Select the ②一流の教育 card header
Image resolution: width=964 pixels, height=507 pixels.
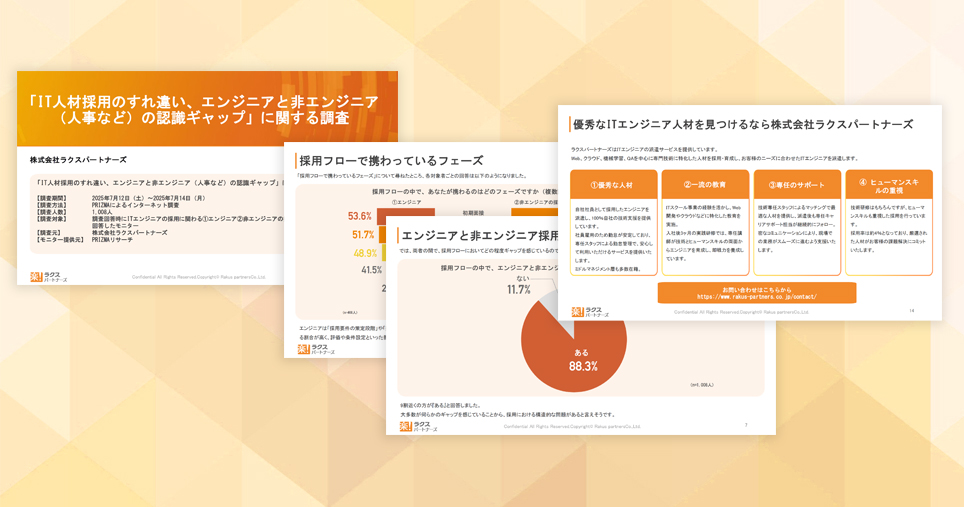[705, 184]
